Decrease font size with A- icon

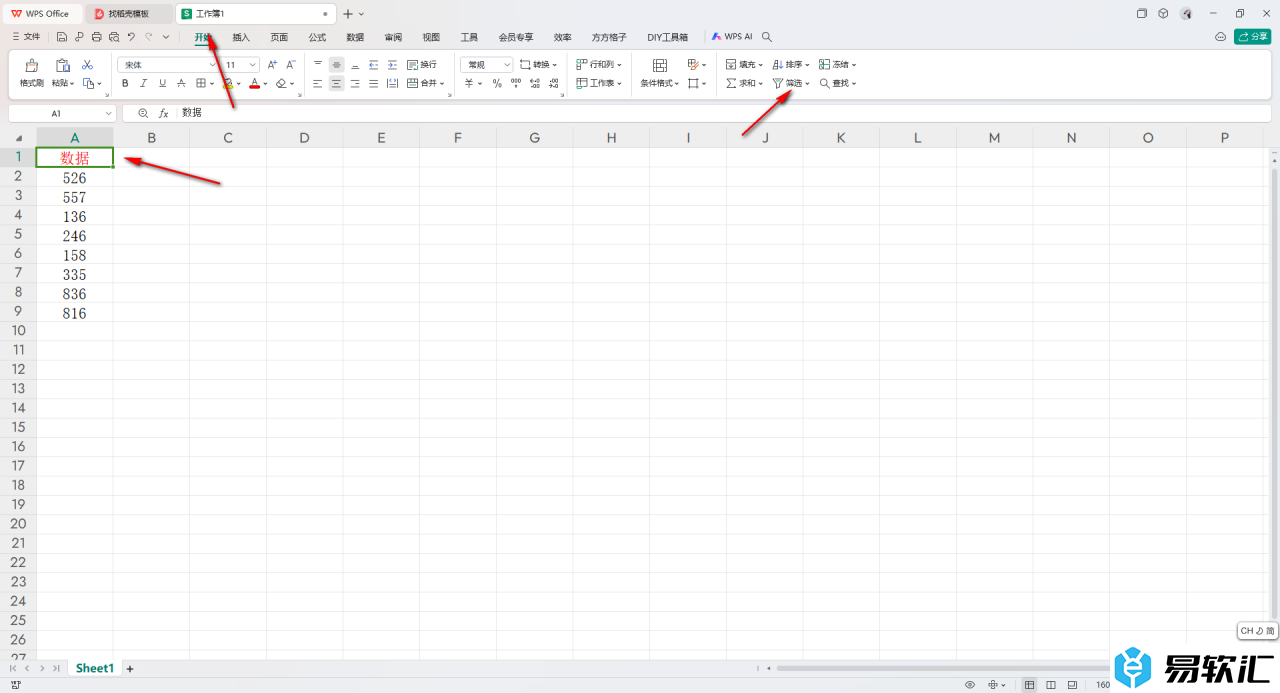pyautogui.click(x=290, y=64)
